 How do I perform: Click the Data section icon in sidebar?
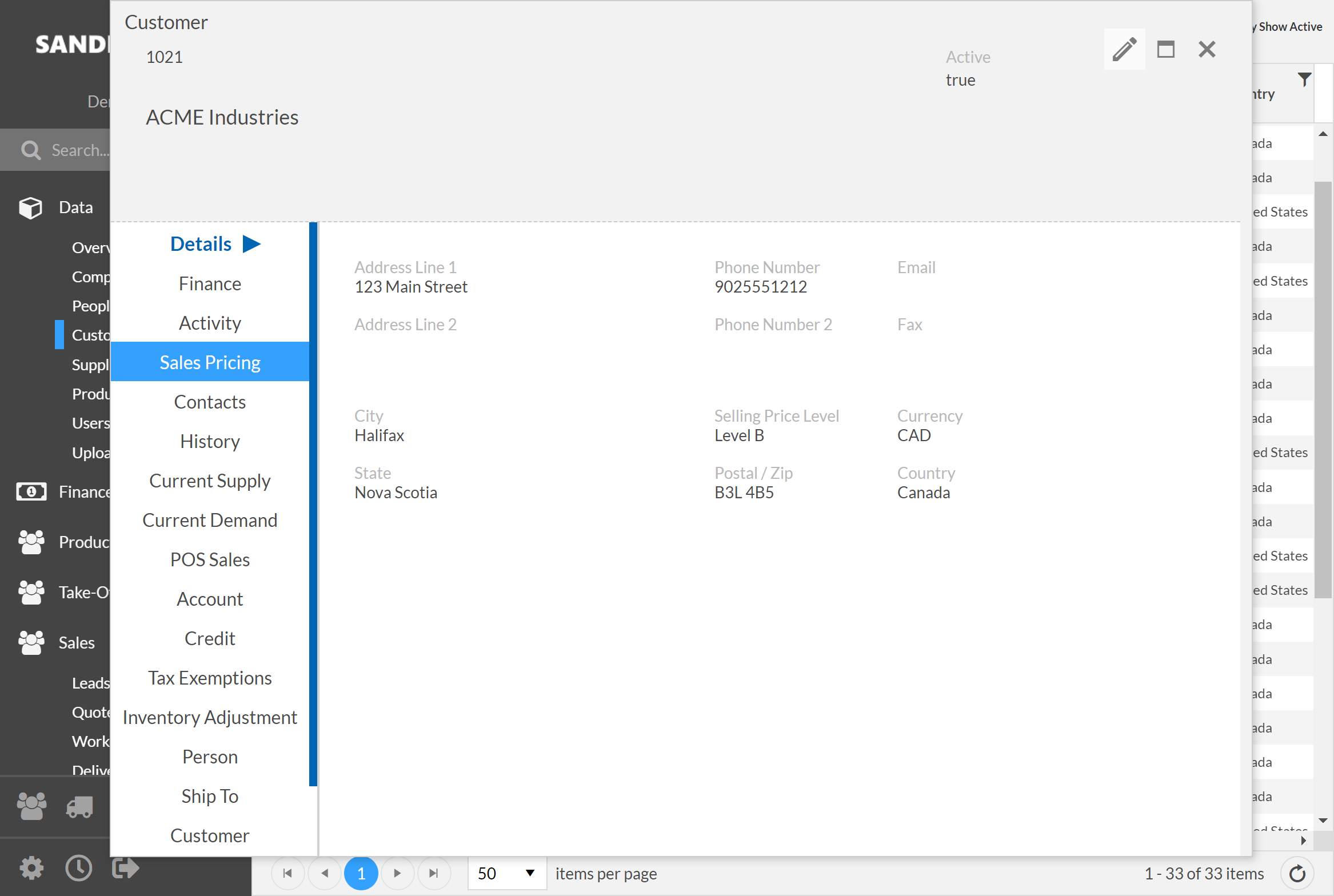(31, 207)
